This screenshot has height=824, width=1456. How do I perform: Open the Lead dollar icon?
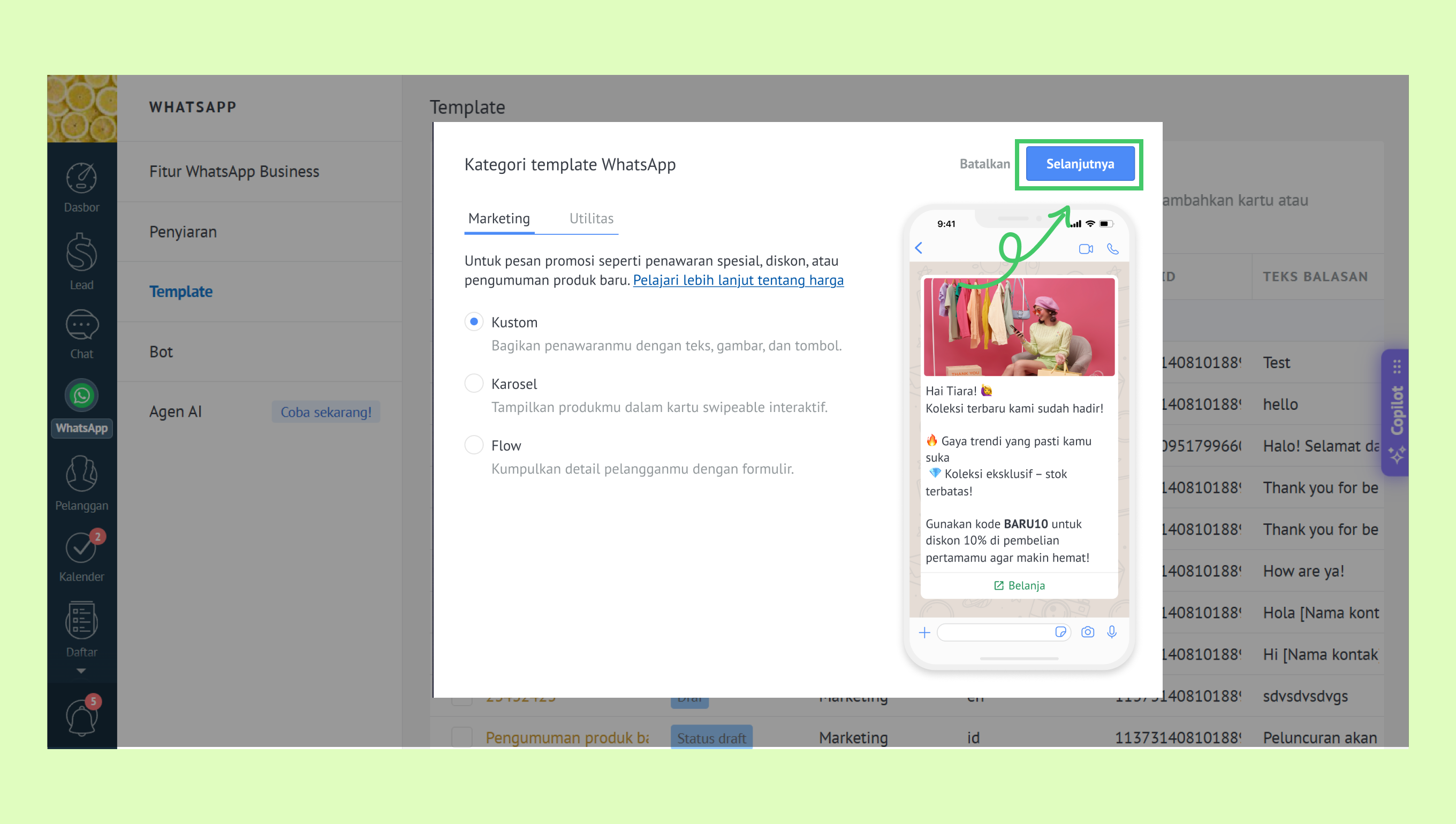pos(81,253)
